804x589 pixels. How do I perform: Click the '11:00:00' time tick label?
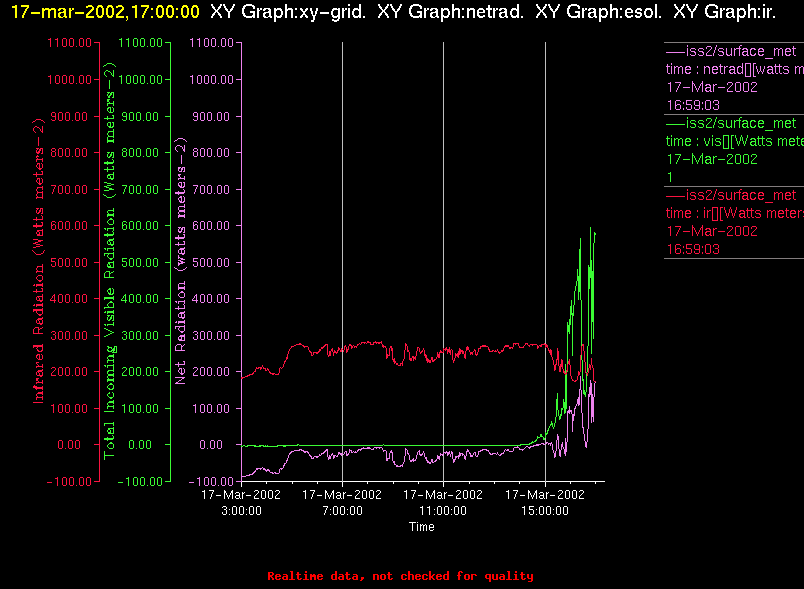click(x=443, y=511)
